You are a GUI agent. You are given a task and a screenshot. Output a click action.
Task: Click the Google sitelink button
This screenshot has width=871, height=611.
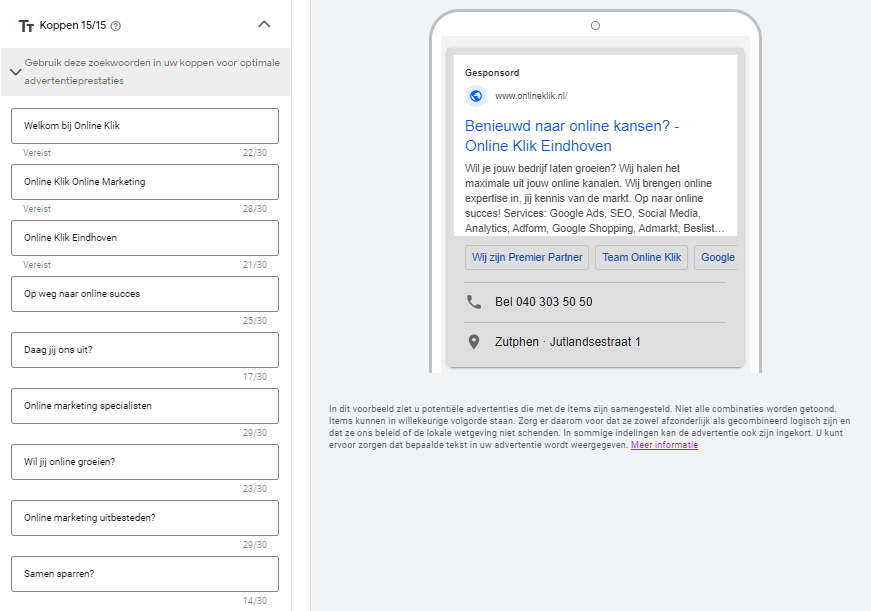(717, 257)
